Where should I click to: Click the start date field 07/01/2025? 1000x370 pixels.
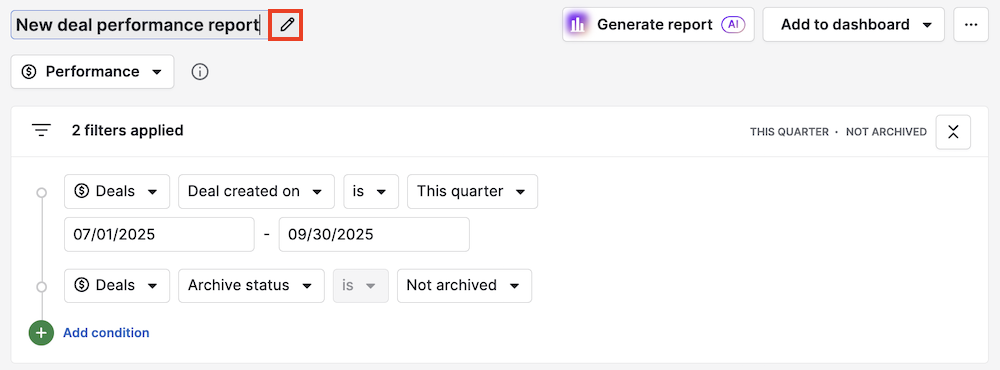tap(159, 234)
